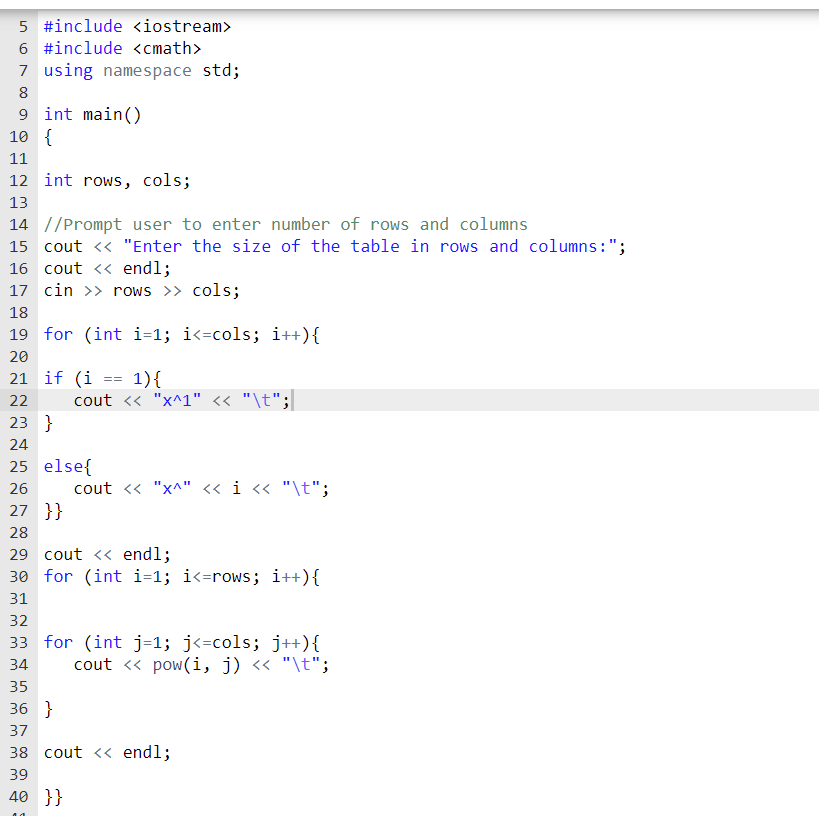This screenshot has height=819, width=819.
Task: Click line number 5 in the gutter
Action: coord(22,26)
